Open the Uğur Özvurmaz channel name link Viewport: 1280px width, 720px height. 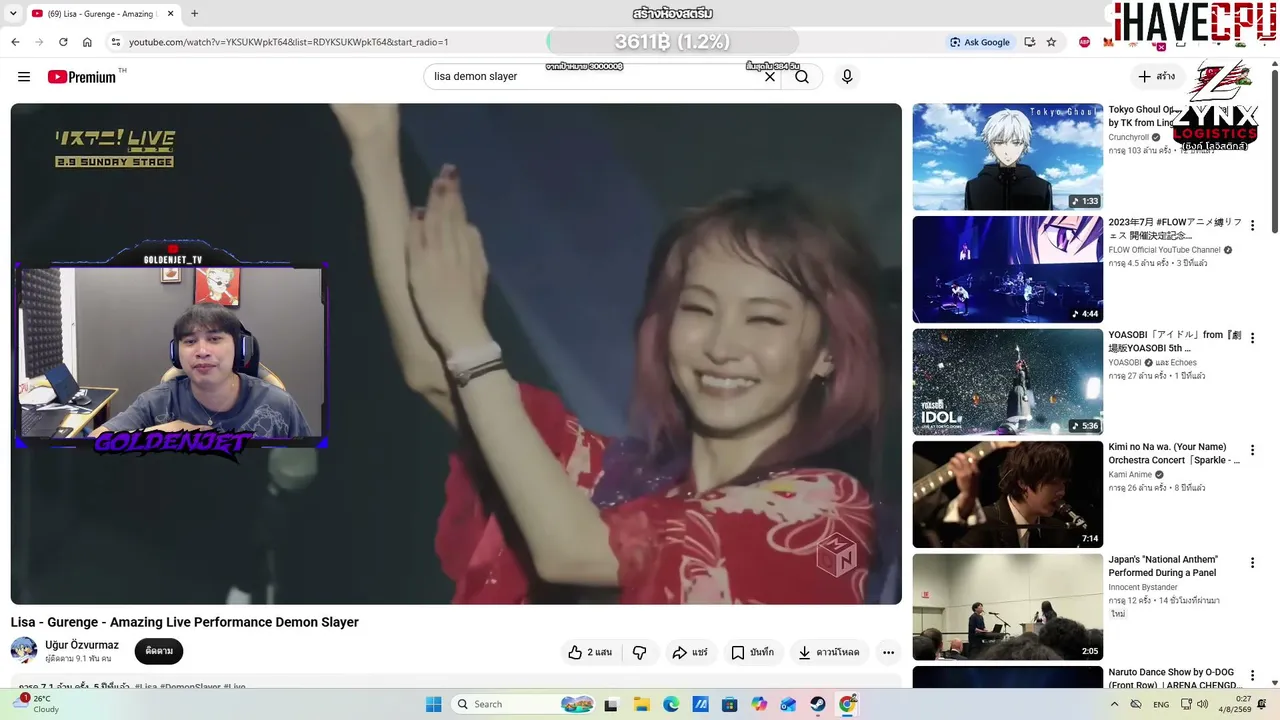click(x=82, y=645)
